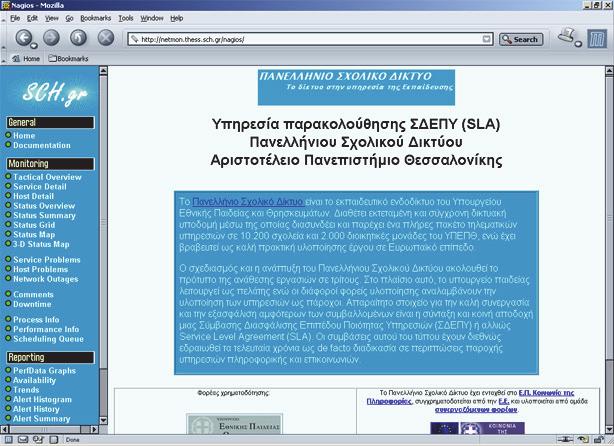The width and height of the screenshot is (614, 446).
Task: Open the Help menu
Action: pos(177,18)
